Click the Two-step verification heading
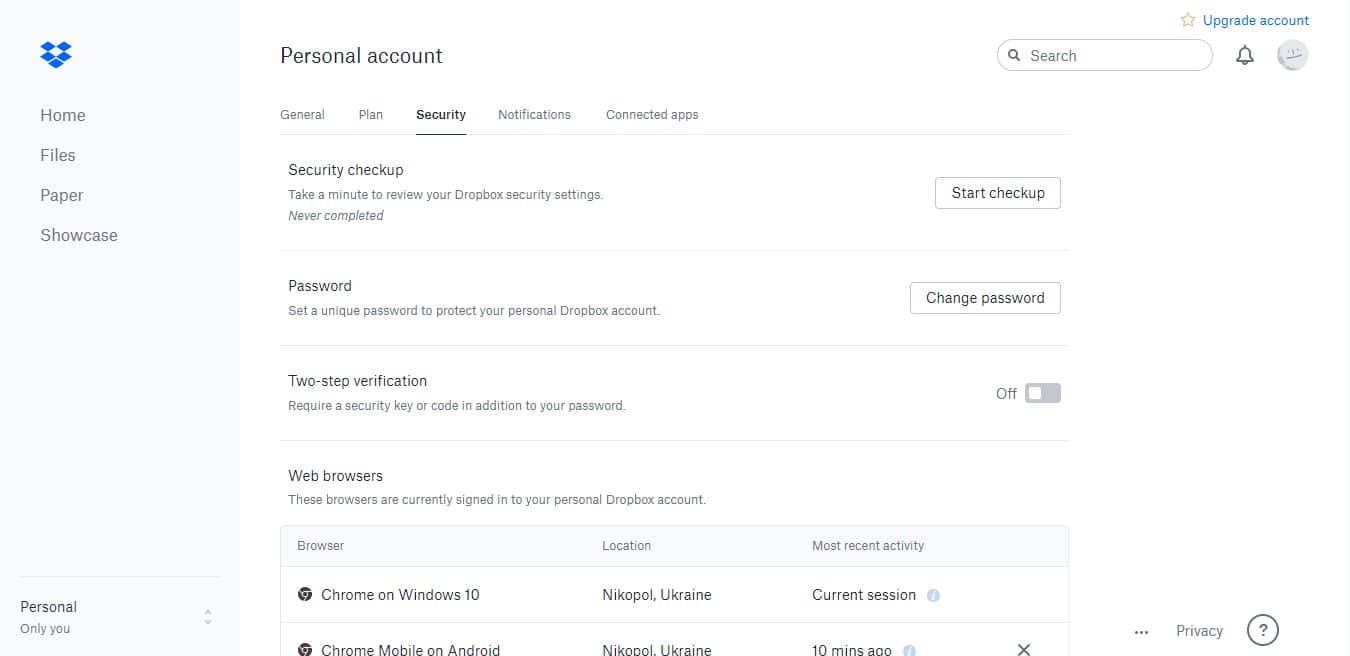Viewport: 1350px width, 656px height. 358,381
